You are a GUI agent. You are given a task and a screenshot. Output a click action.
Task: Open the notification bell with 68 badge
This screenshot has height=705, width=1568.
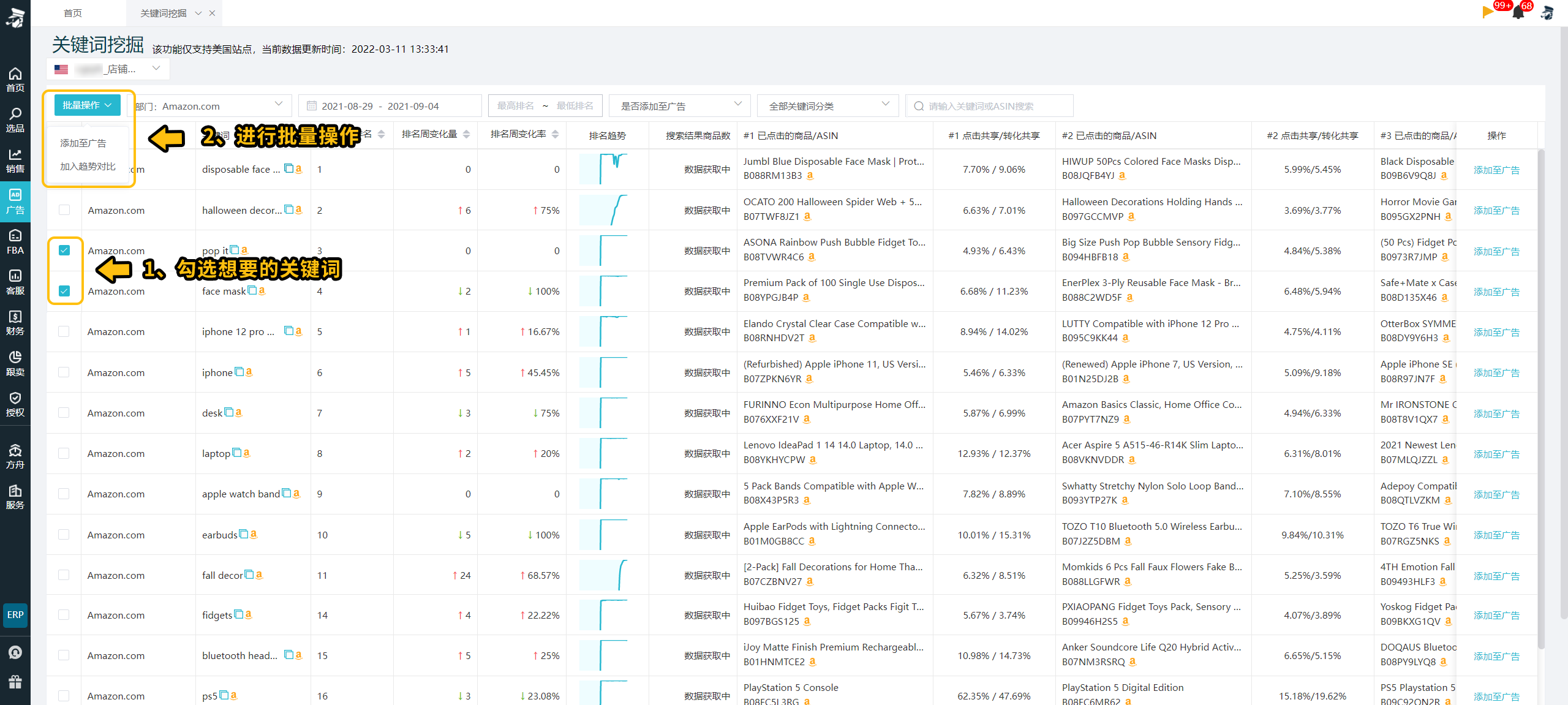1518,12
